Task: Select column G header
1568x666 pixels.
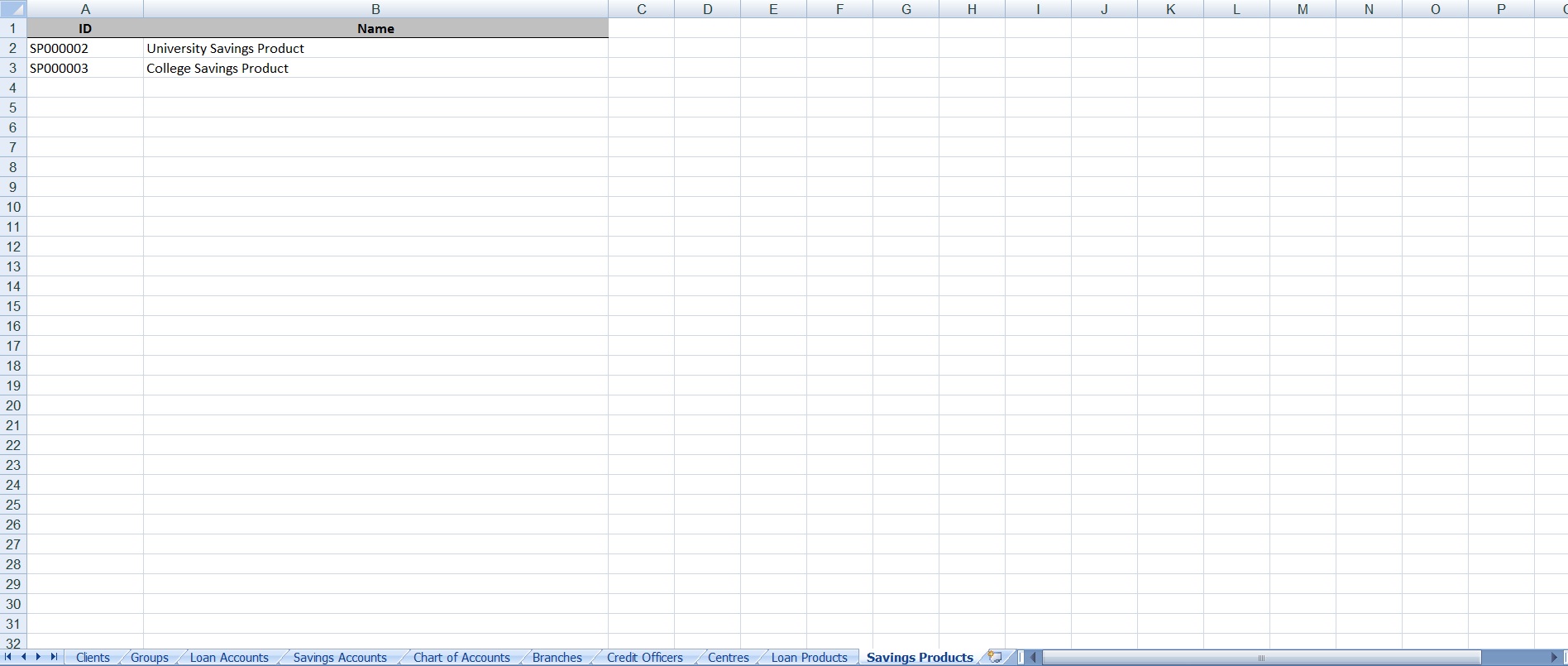Action: (906, 9)
